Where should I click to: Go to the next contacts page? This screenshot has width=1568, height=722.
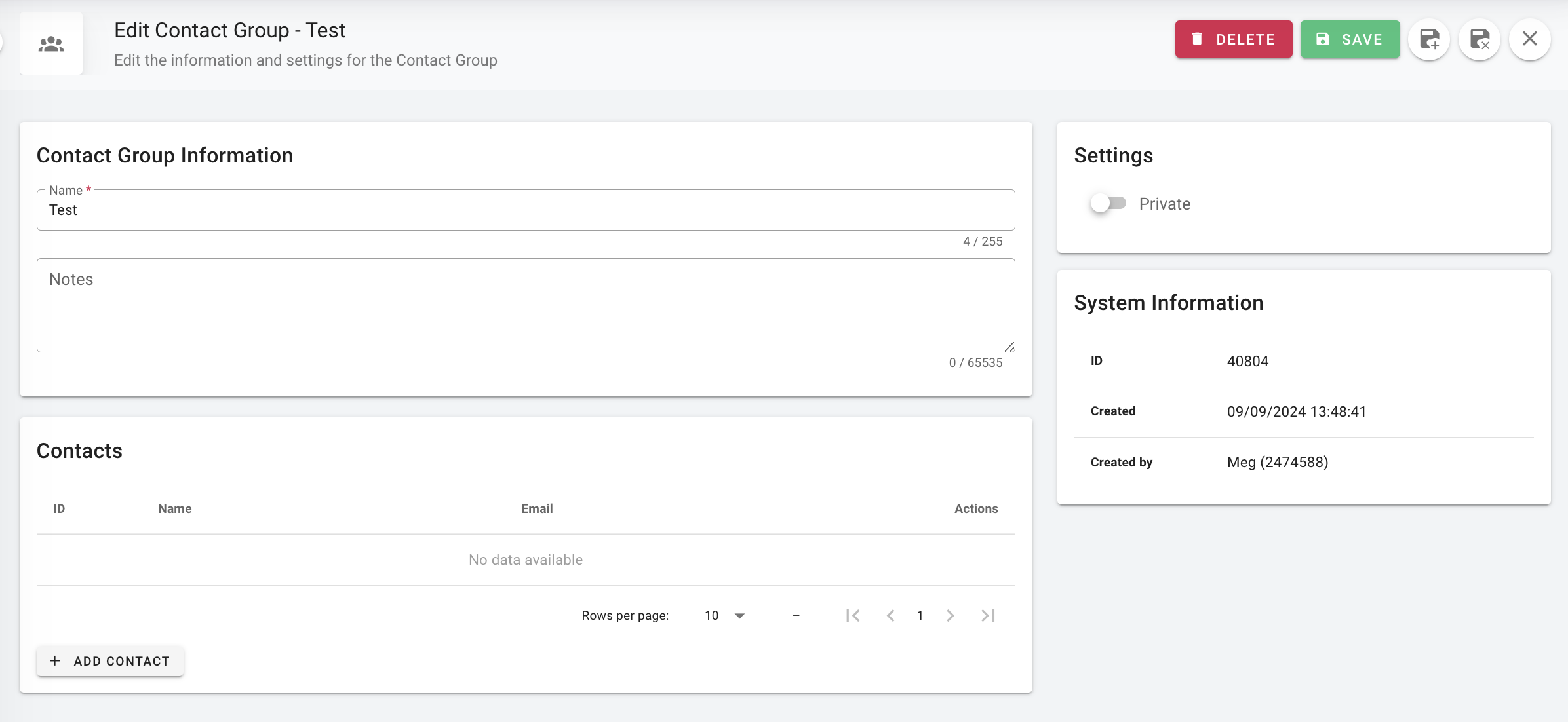(951, 615)
